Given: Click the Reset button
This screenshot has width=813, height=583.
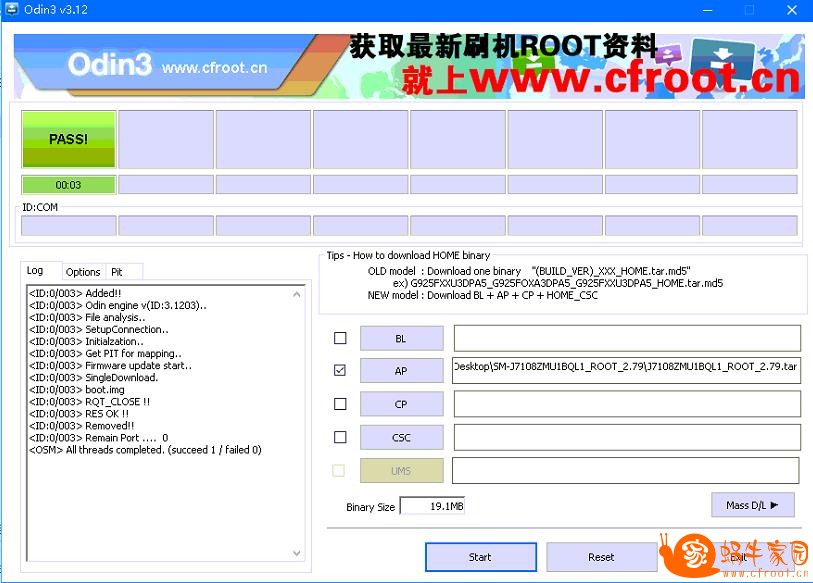Looking at the screenshot, I should coord(601,557).
